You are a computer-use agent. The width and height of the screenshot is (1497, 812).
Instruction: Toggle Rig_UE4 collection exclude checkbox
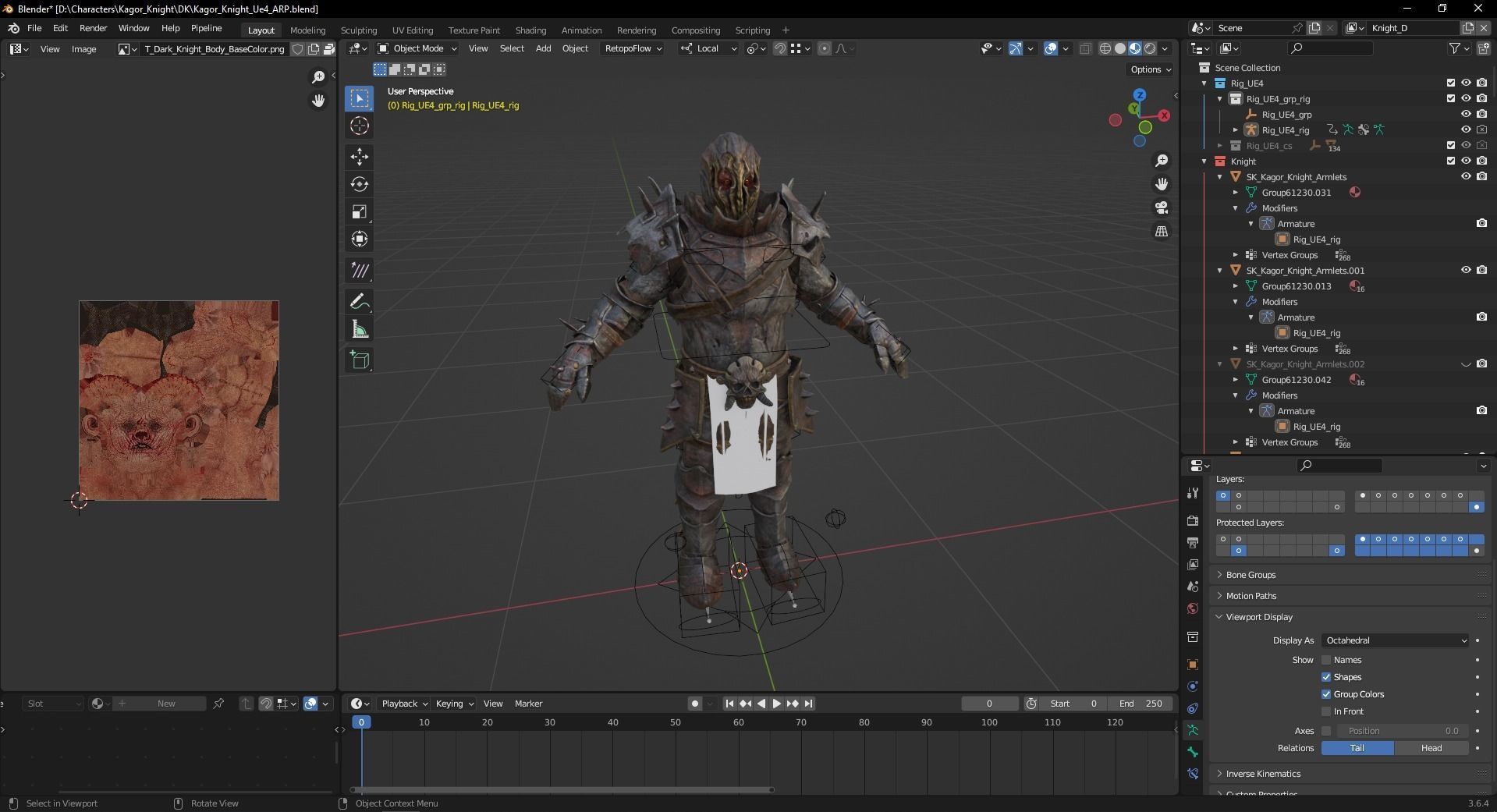click(1451, 83)
